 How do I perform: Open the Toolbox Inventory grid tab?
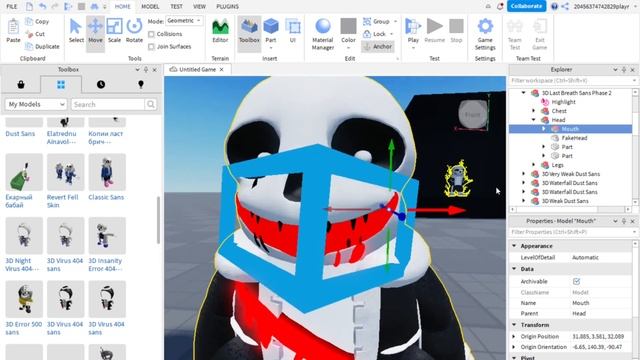coord(61,84)
